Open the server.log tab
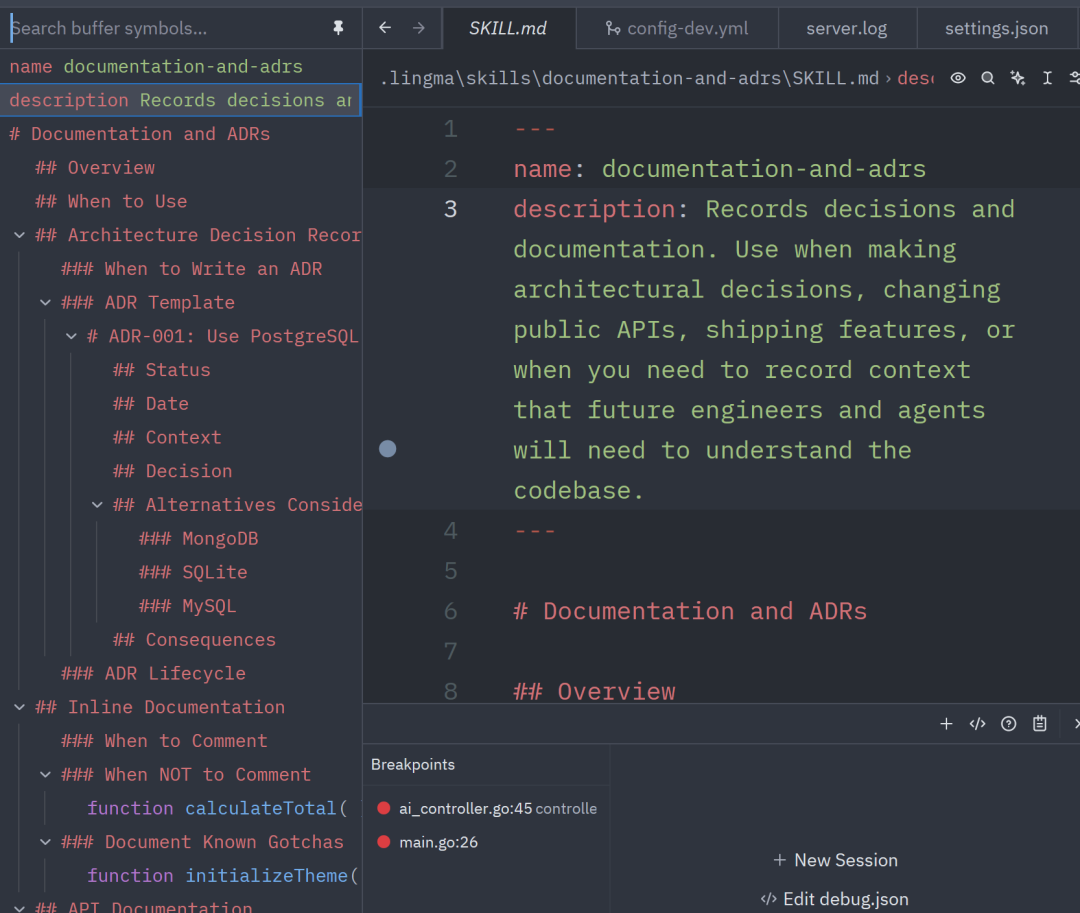1080x913 pixels. pos(847,28)
